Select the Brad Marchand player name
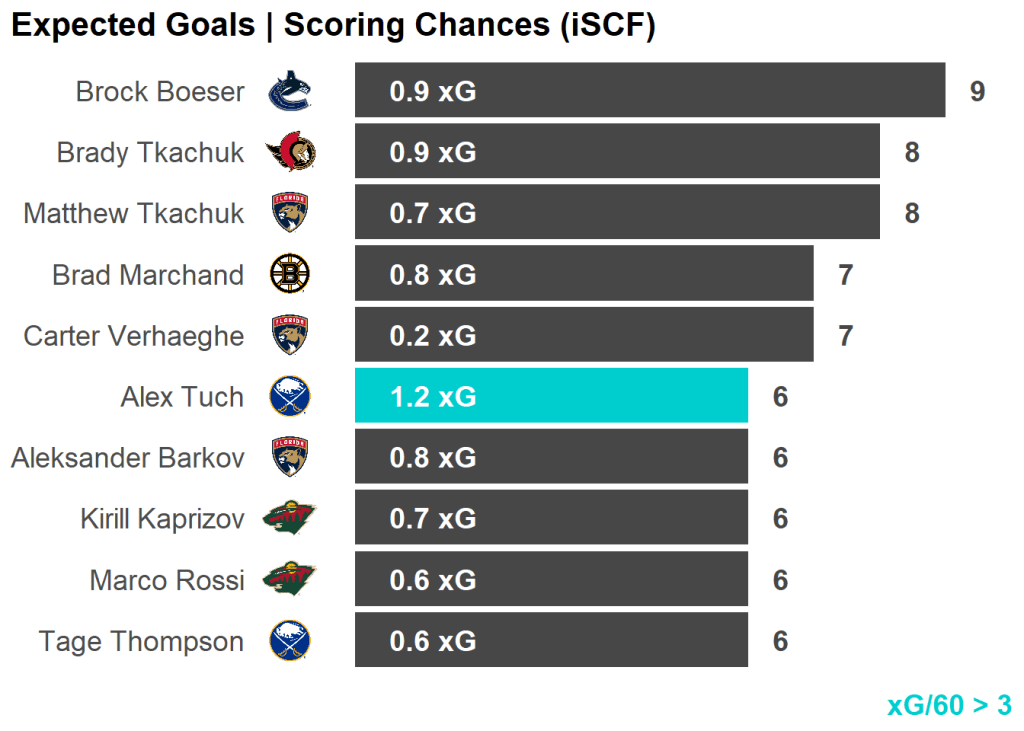1024x731 pixels. coord(148,275)
